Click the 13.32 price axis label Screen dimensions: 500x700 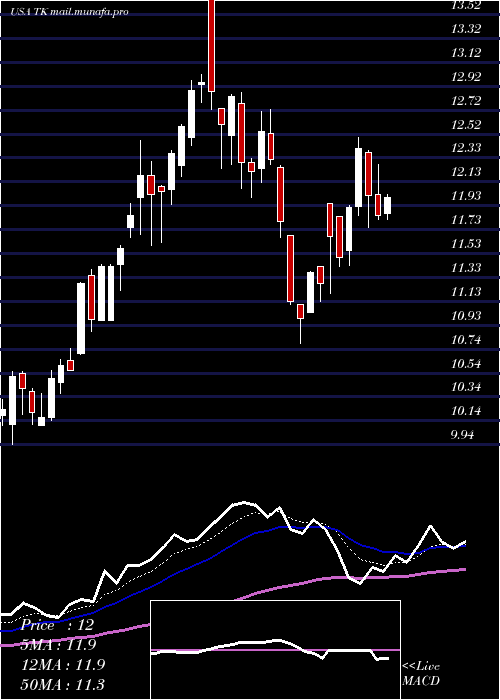click(x=466, y=29)
